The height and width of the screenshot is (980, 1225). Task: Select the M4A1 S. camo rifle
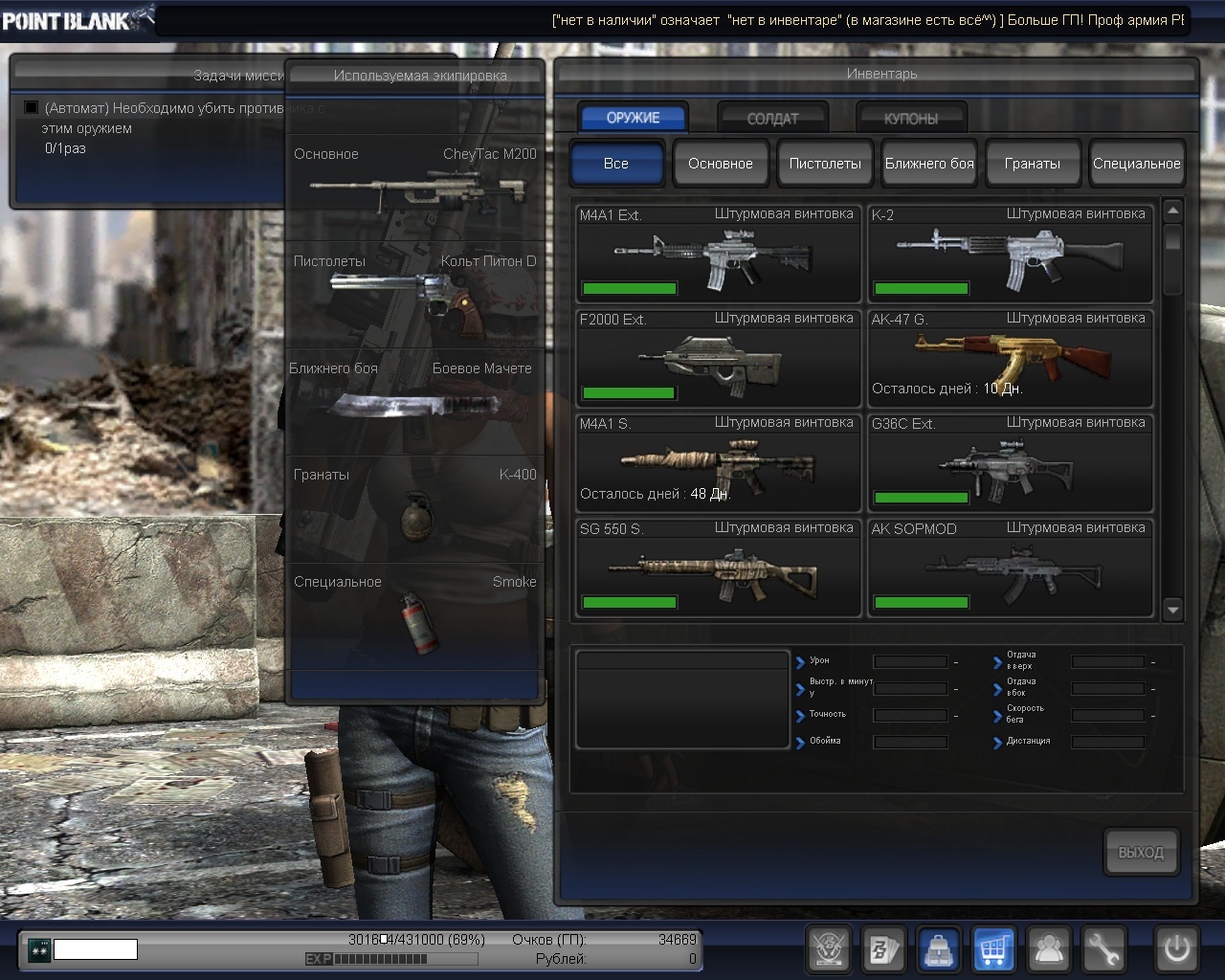[x=719, y=462]
